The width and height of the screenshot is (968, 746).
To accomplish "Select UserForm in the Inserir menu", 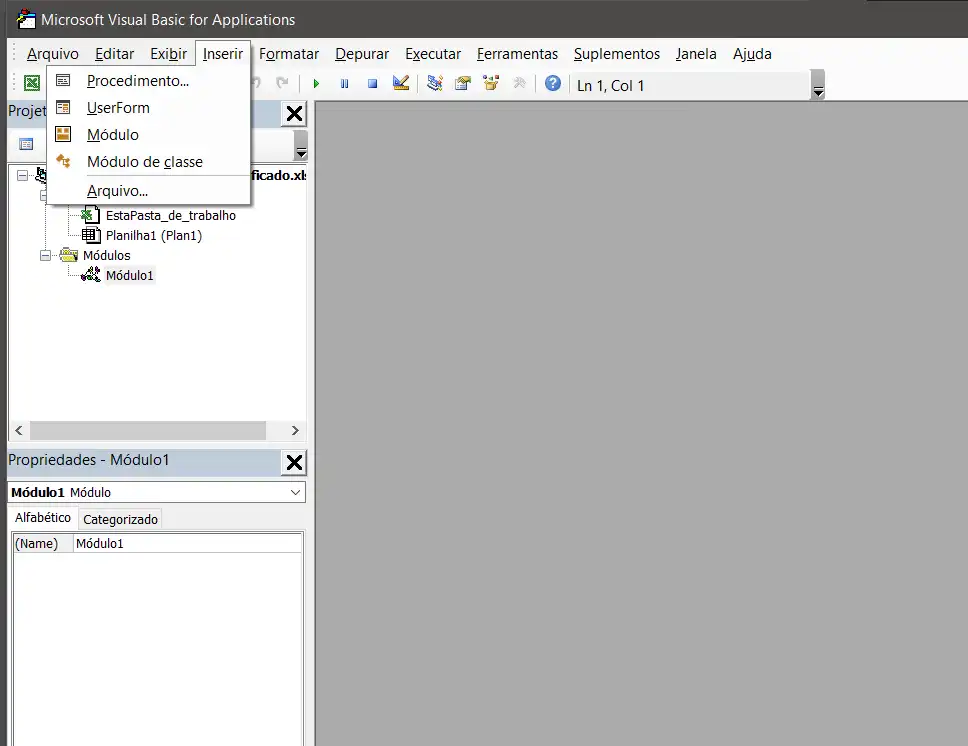I will (118, 108).
